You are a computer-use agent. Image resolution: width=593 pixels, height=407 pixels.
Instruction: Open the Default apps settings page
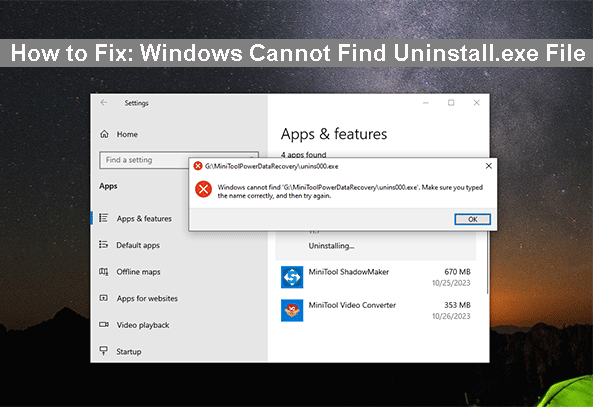[138, 245]
